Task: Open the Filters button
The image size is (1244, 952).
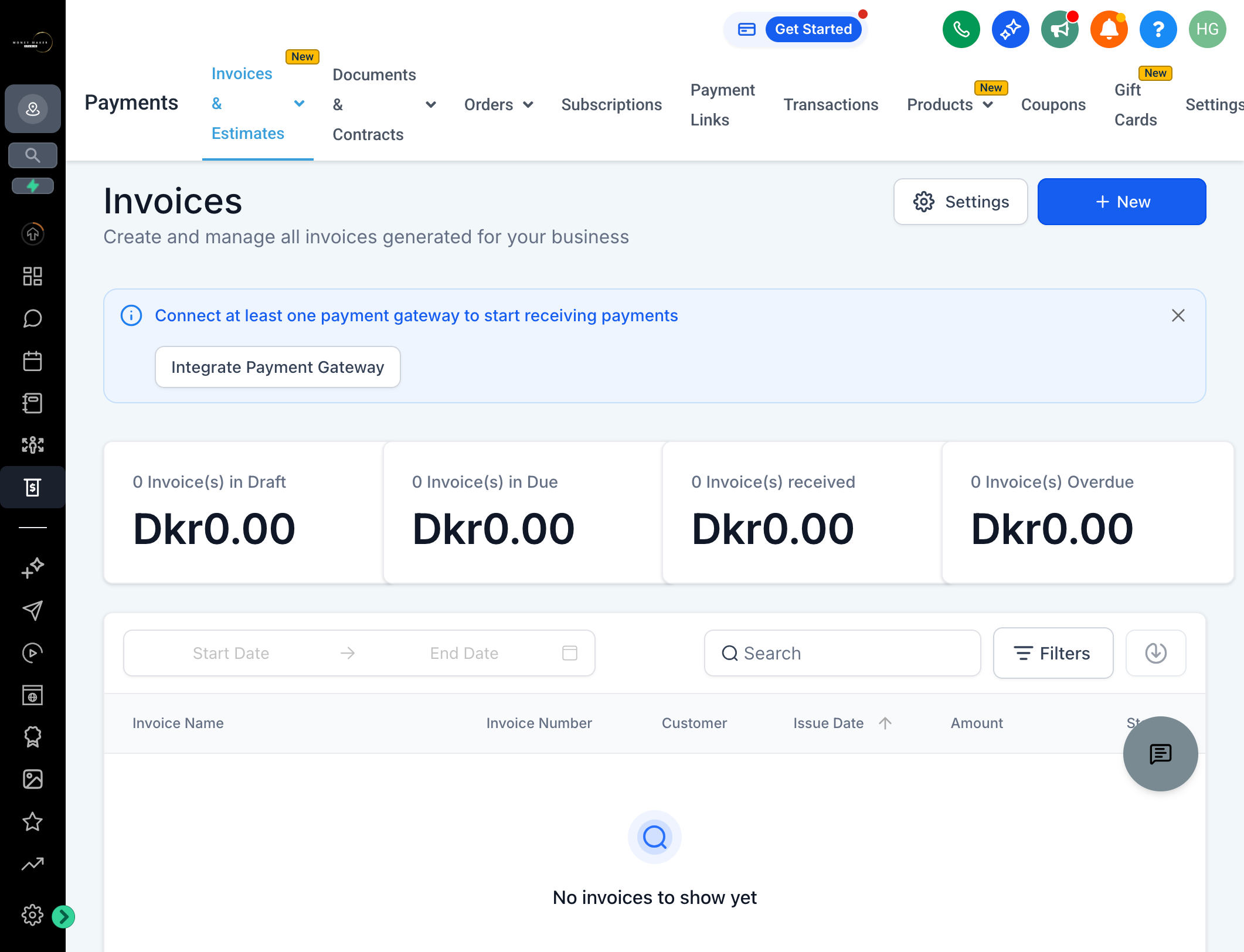Action: tap(1053, 653)
